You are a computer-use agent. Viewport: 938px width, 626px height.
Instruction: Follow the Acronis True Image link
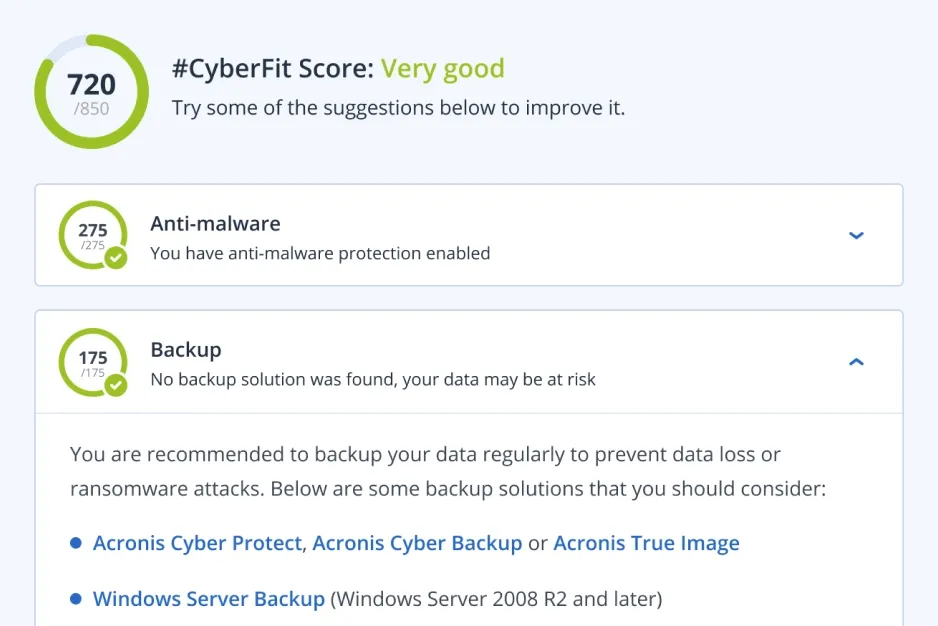[x=646, y=543]
